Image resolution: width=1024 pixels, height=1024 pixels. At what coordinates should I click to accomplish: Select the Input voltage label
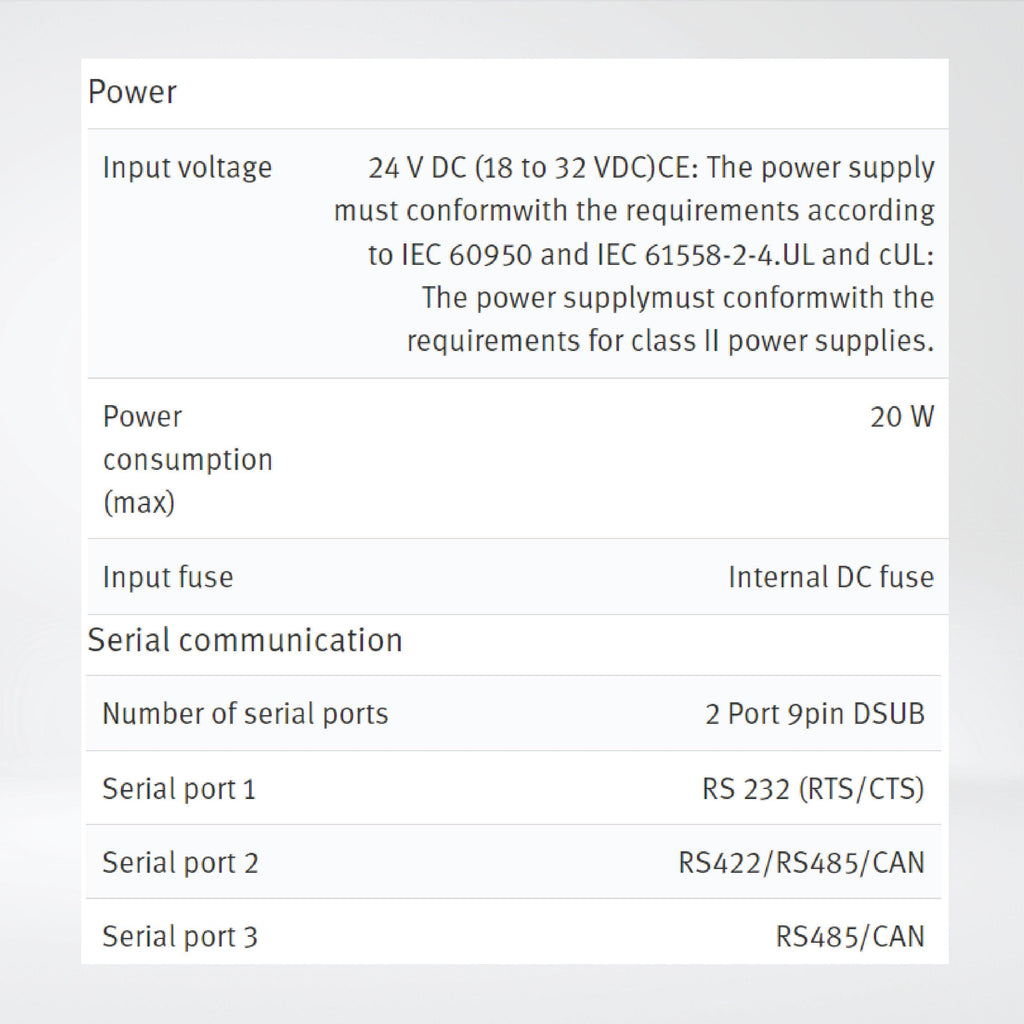pos(187,168)
